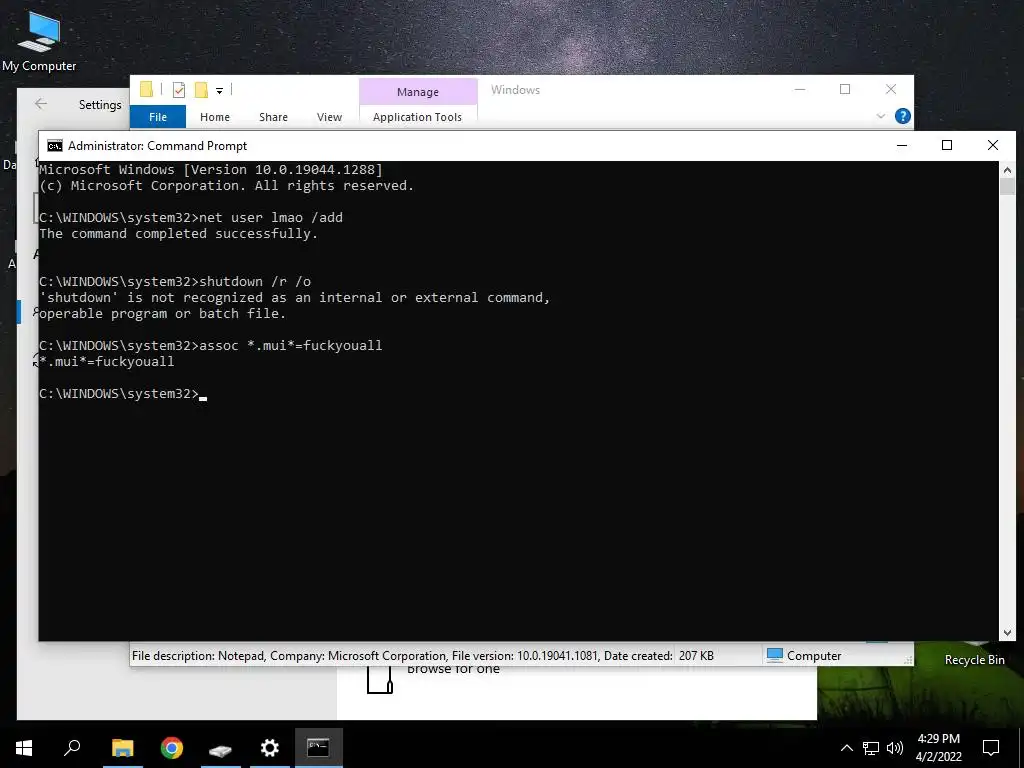
Task: Click scroll up arrow in Command Prompt
Action: click(1007, 170)
